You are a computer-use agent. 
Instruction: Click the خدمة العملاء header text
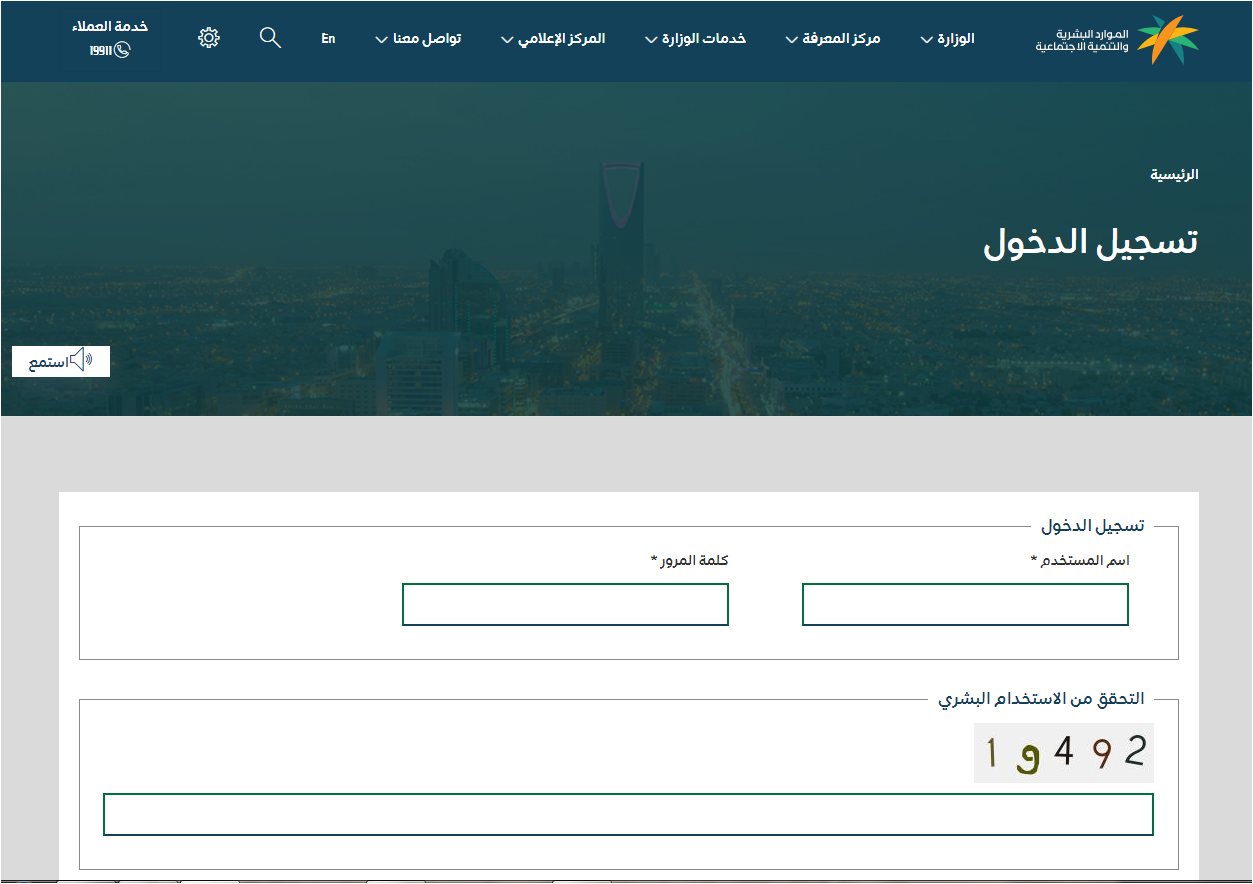pos(110,27)
